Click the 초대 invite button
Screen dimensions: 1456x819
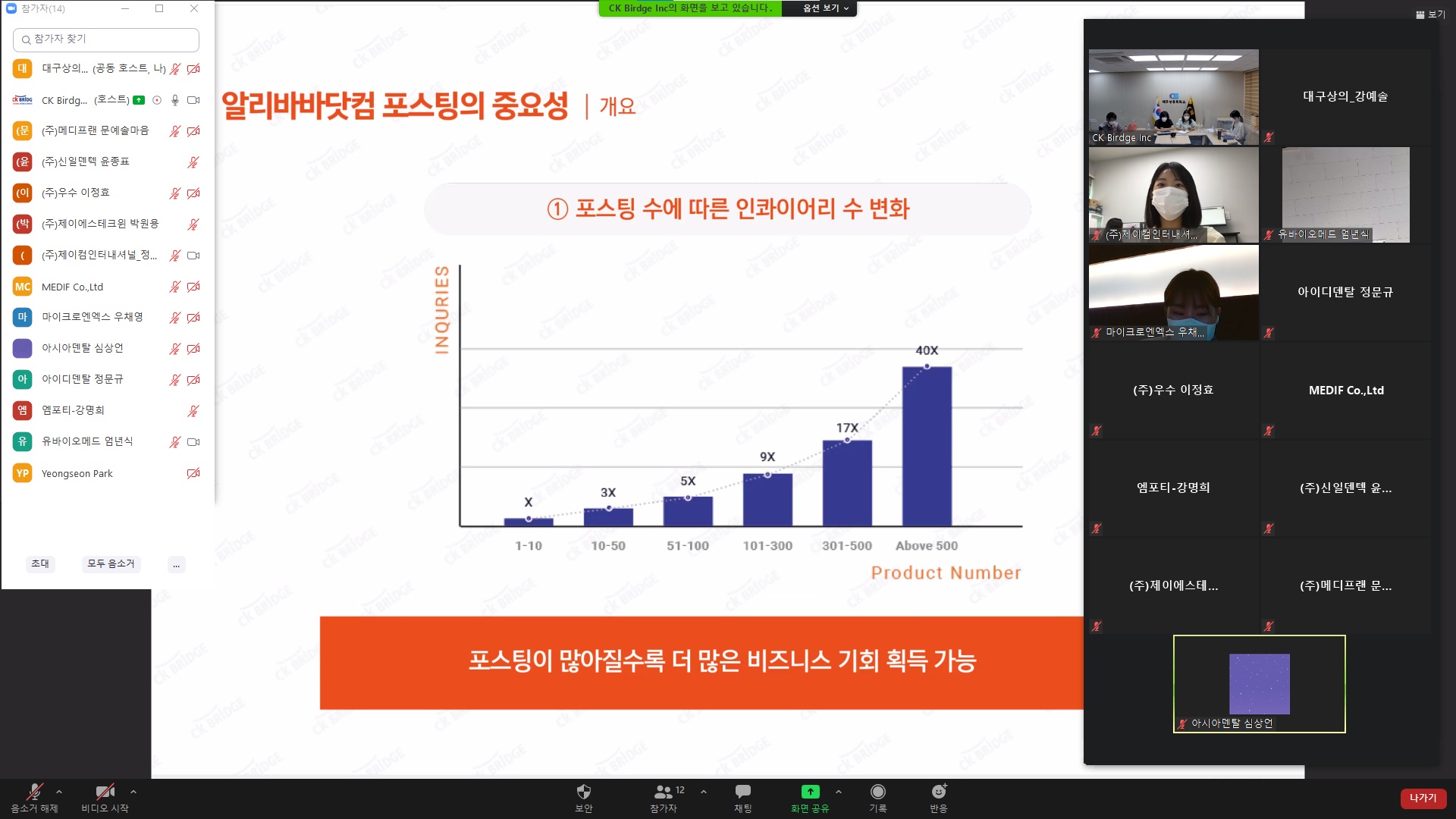click(x=40, y=564)
